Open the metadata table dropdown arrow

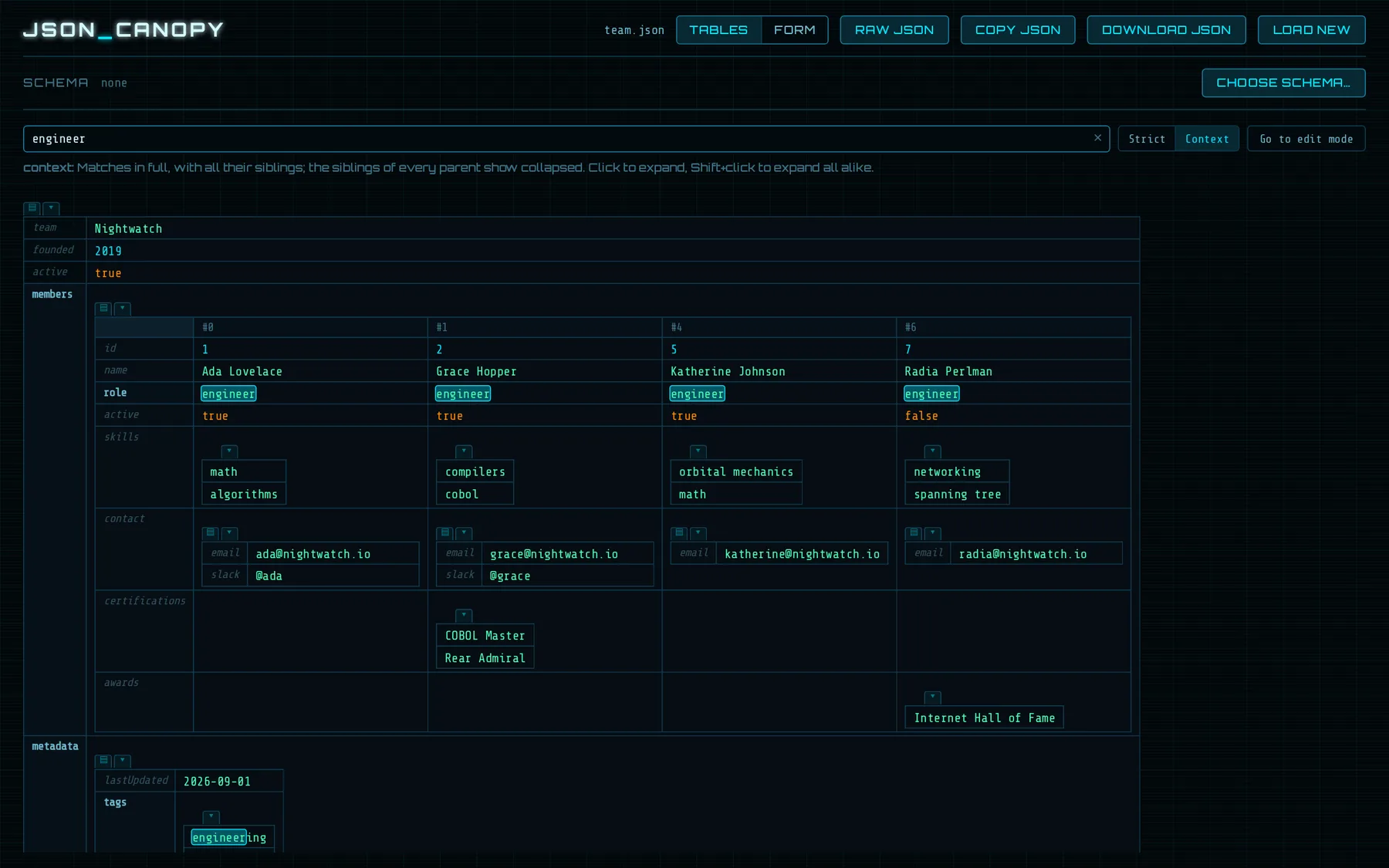[122, 761]
